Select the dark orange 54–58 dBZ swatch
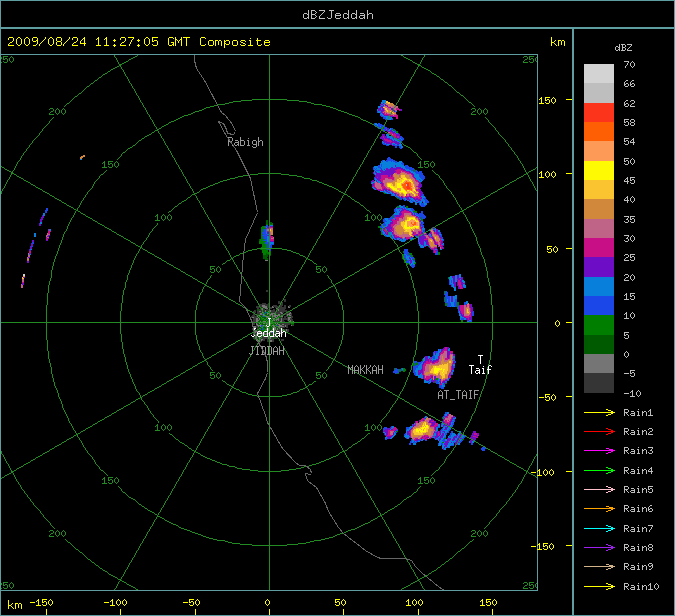675x616 pixels. (x=599, y=132)
